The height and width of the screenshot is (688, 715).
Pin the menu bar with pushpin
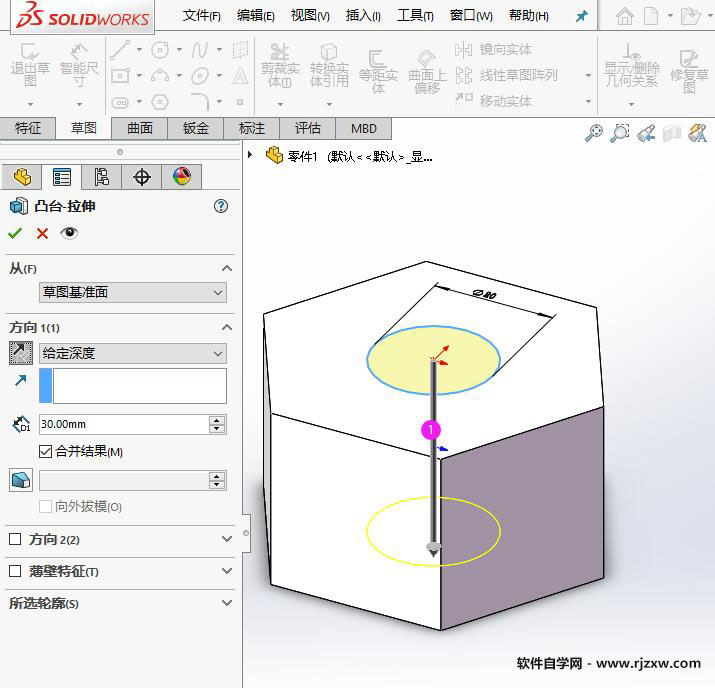581,17
